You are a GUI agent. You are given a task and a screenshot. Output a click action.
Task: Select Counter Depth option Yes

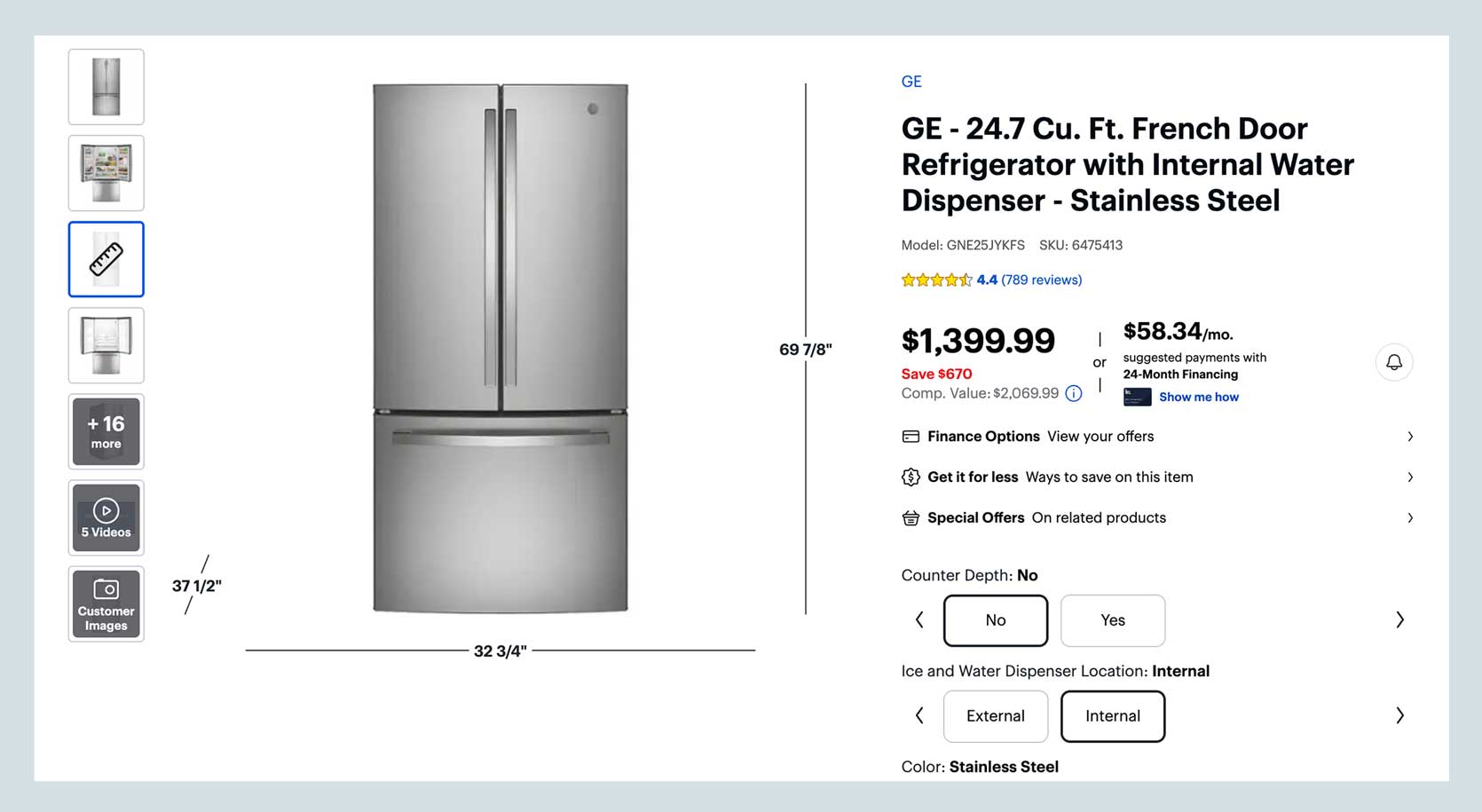[1113, 620]
